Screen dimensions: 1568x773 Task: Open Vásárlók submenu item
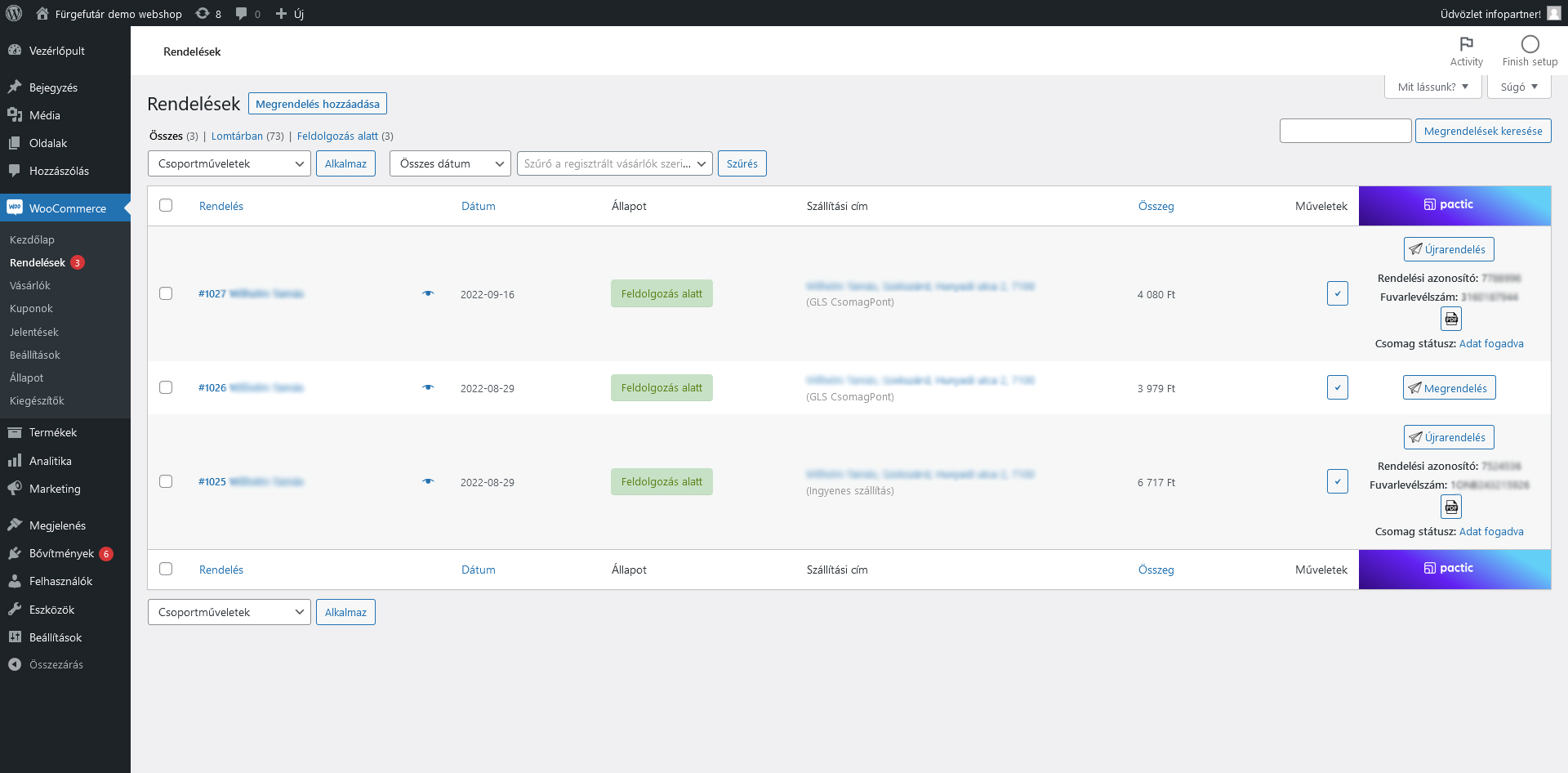(30, 285)
